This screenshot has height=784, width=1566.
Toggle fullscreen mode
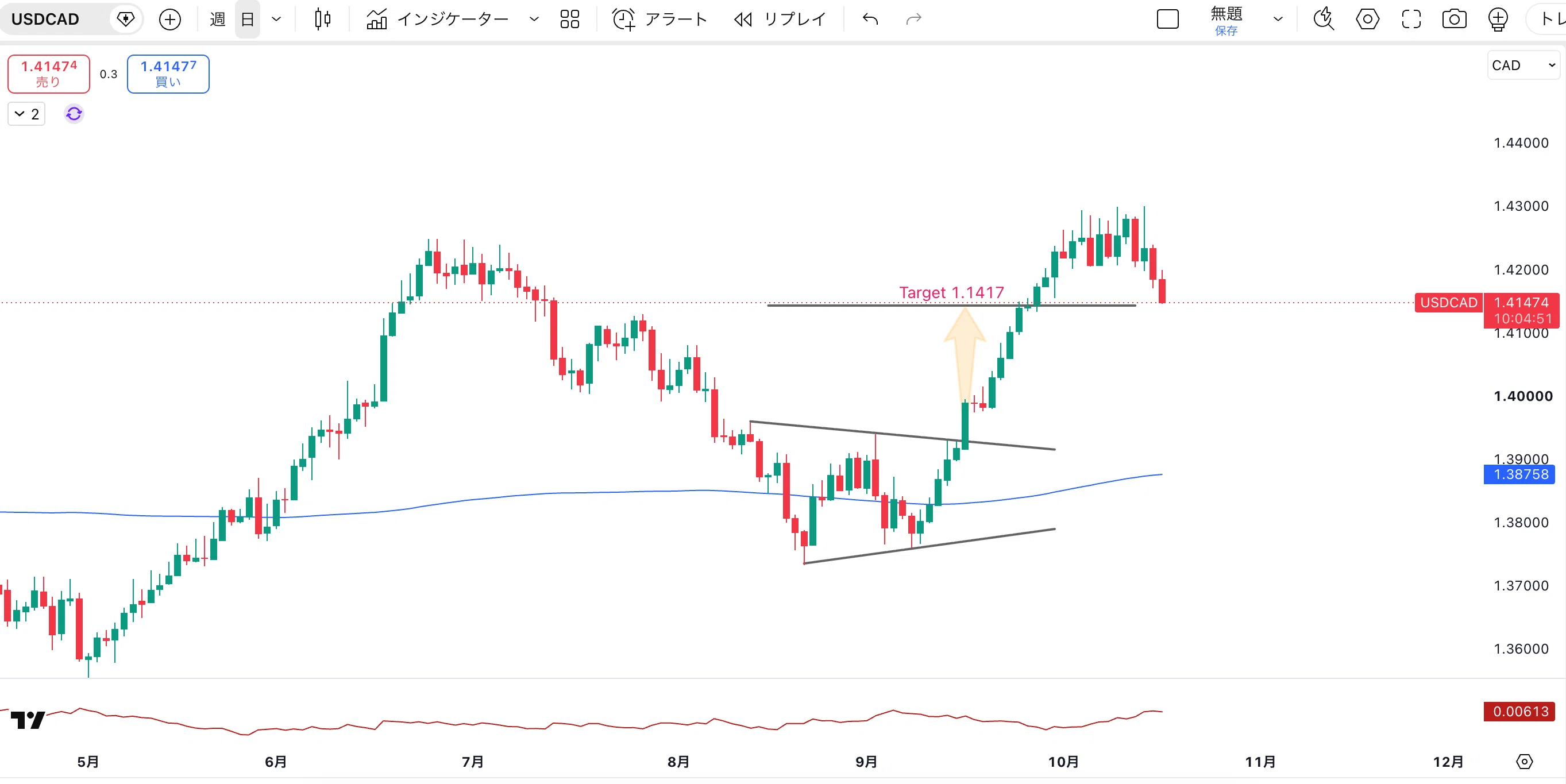1411,20
